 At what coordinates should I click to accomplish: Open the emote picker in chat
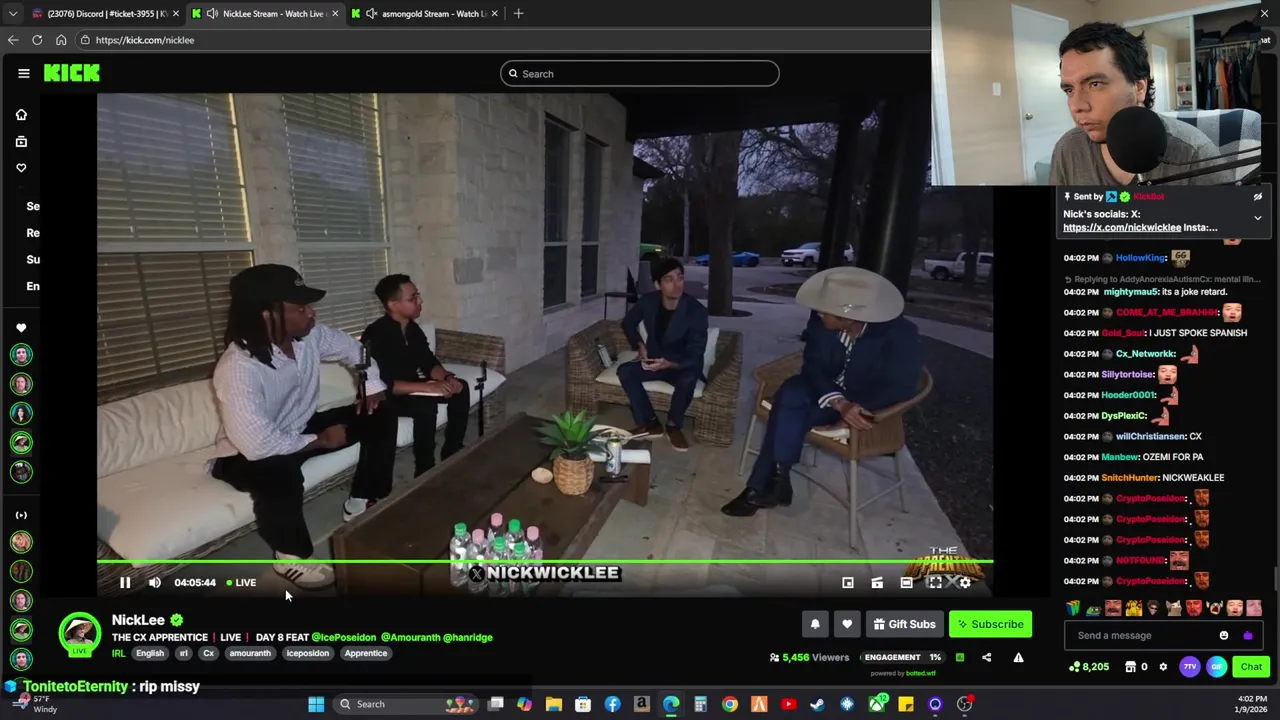tap(1224, 635)
